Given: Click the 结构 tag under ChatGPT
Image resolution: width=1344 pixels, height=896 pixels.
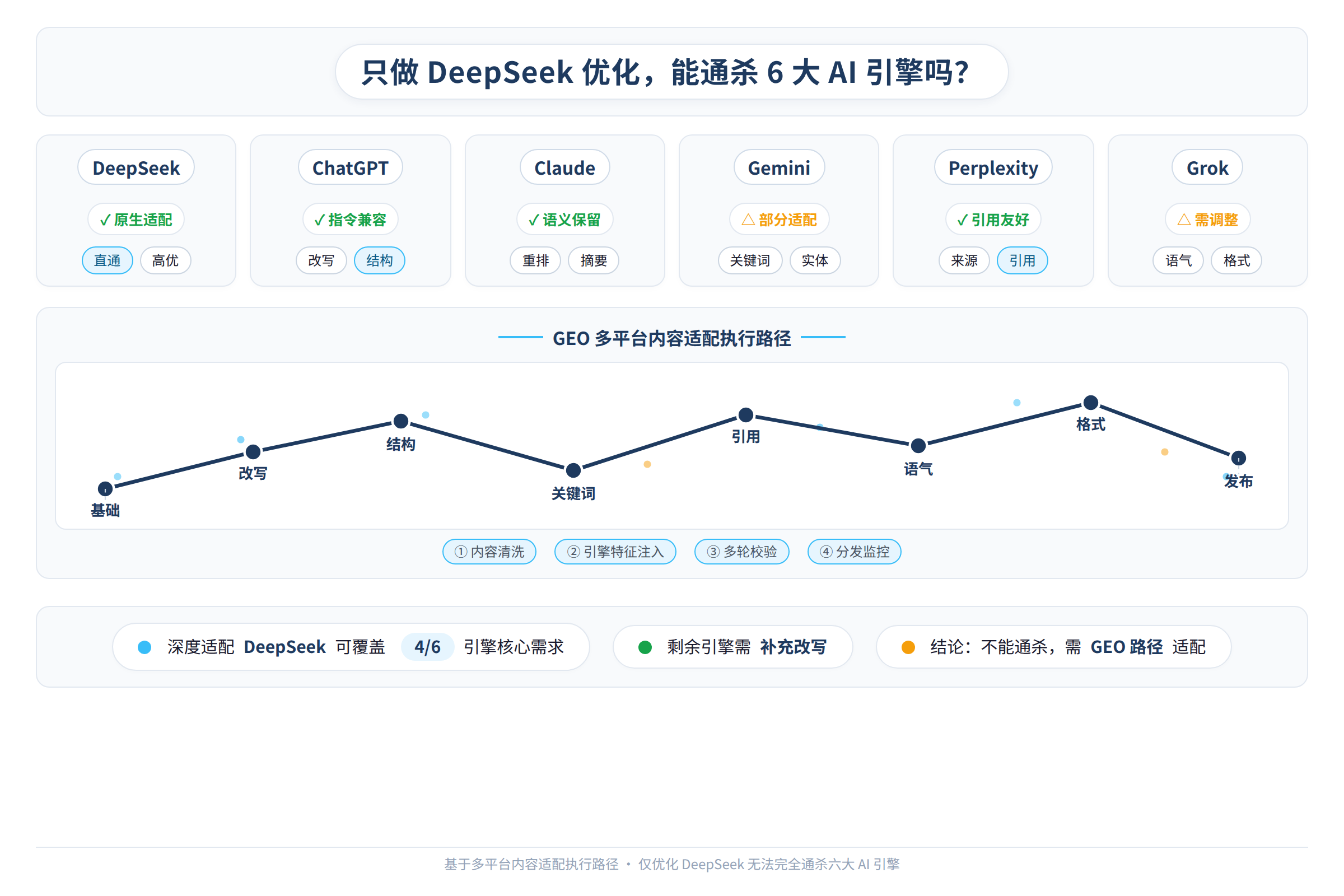Looking at the screenshot, I should (380, 260).
